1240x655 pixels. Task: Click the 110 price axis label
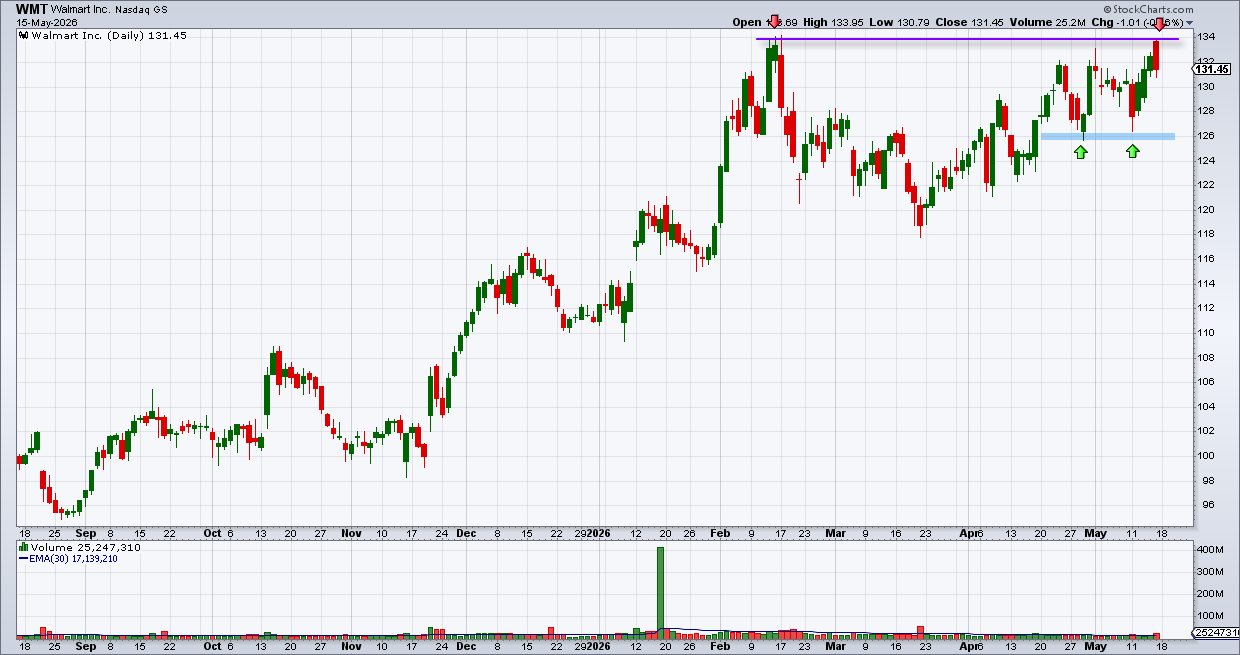[1206, 333]
